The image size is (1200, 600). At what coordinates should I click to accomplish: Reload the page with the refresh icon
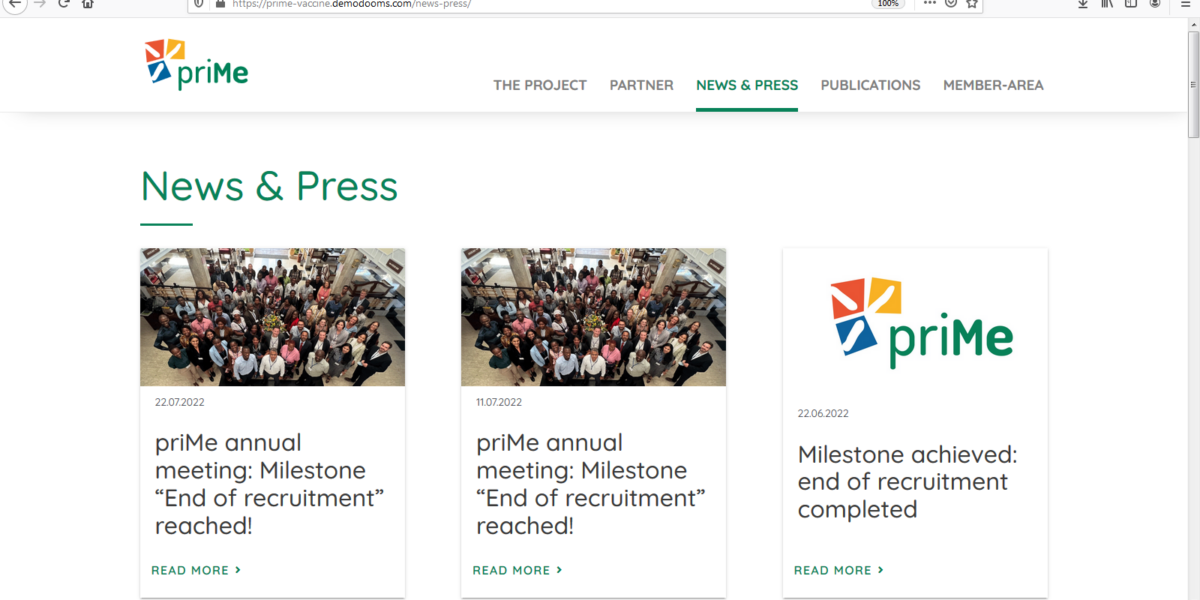point(64,4)
